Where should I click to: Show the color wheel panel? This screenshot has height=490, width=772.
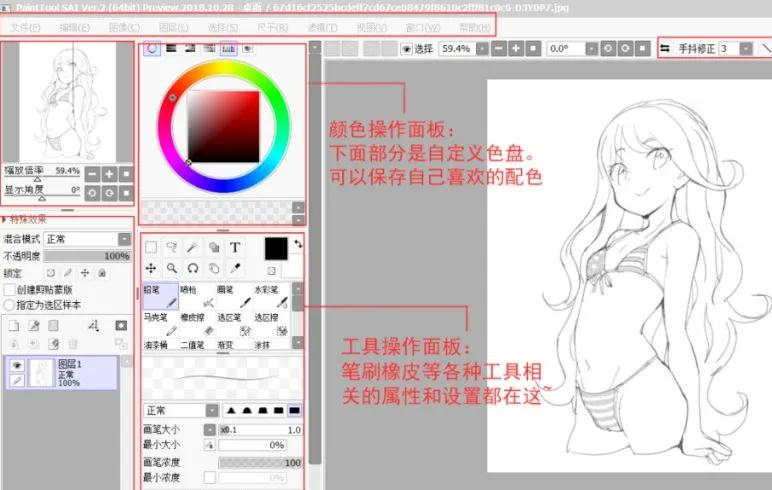(x=152, y=48)
